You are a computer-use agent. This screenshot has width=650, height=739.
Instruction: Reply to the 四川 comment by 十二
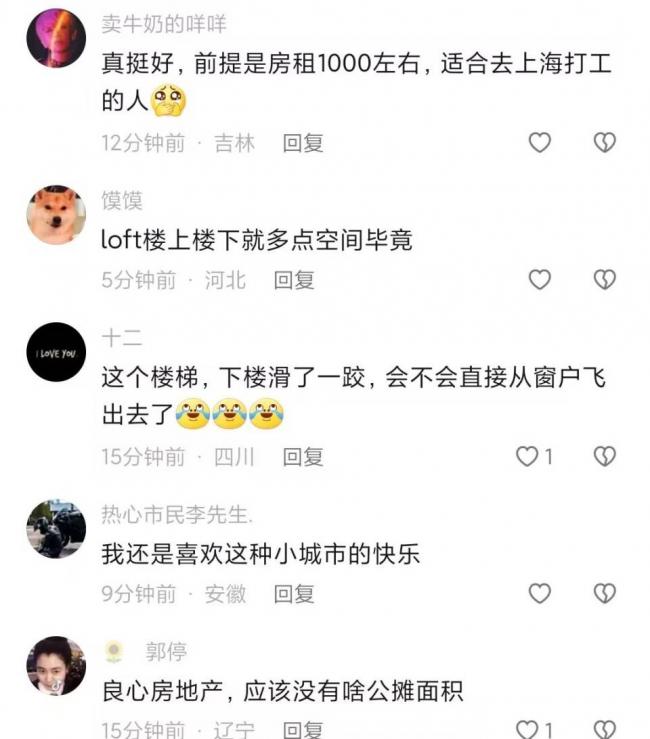[x=303, y=457]
